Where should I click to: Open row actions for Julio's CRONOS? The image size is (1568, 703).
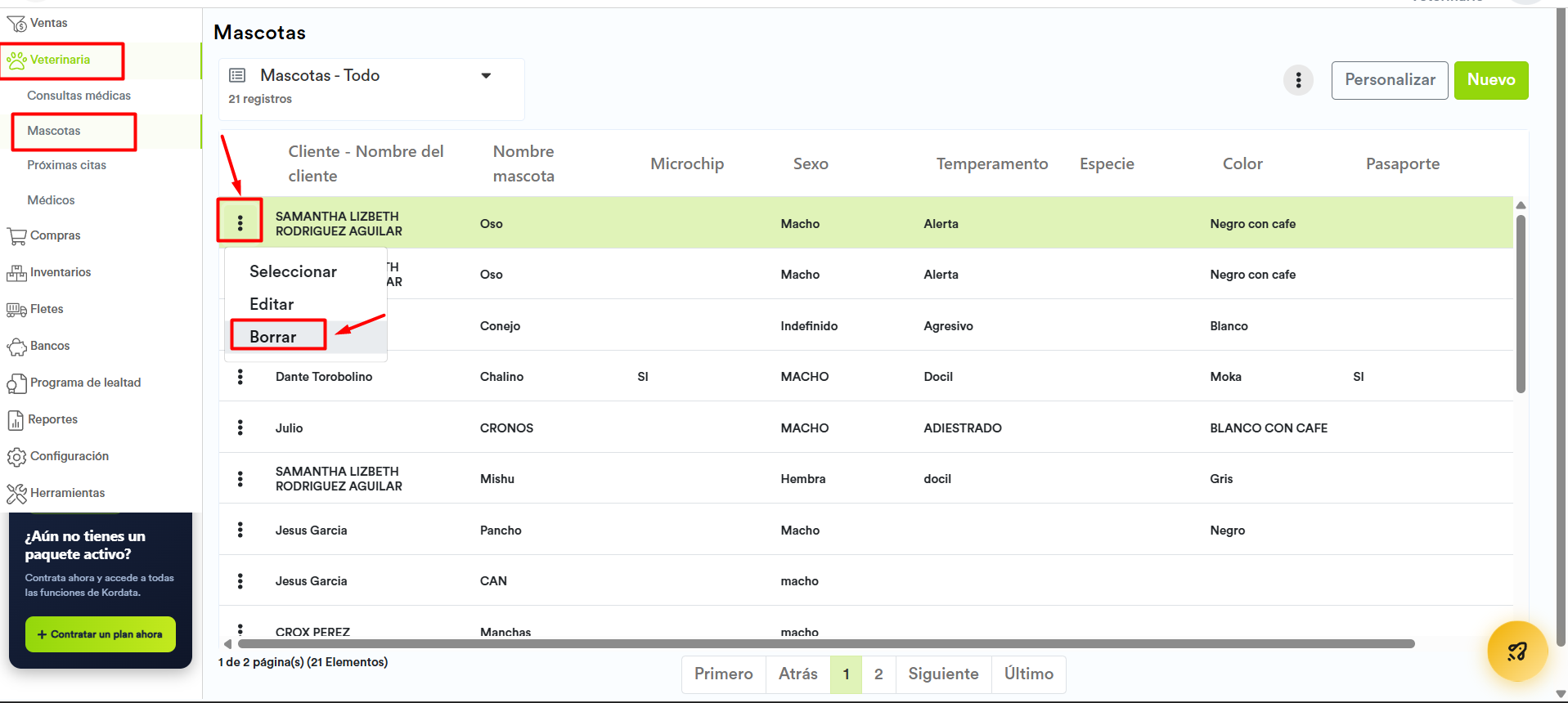(x=240, y=428)
